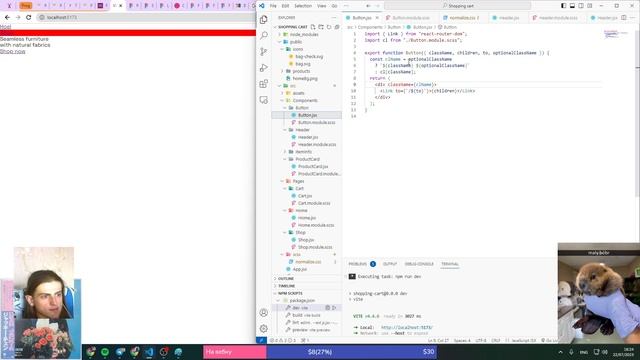Open the VS Code icon in the taskbar
The image size is (640, 360).
point(149,352)
